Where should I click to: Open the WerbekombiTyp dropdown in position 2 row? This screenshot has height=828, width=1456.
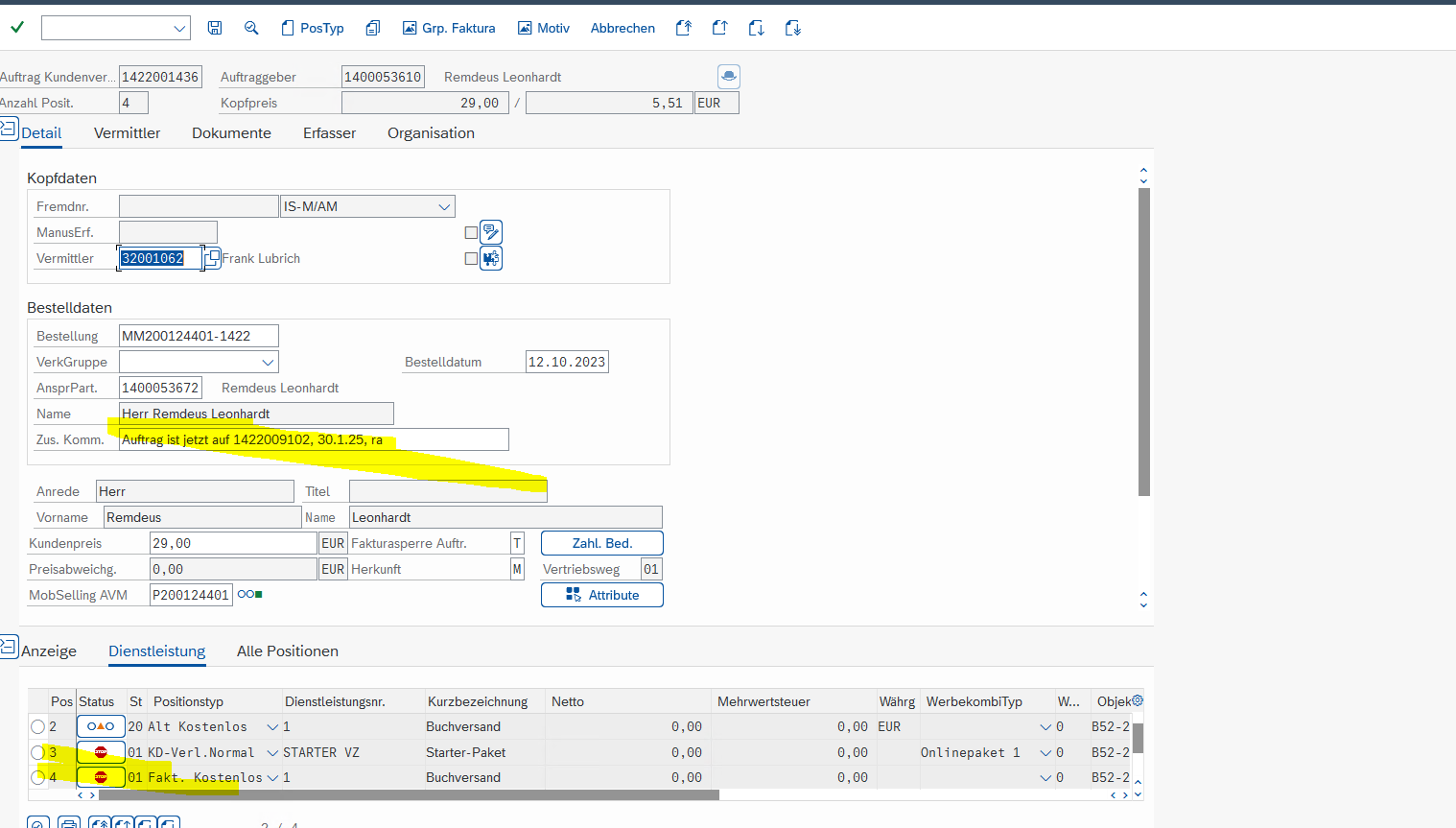click(x=1045, y=727)
